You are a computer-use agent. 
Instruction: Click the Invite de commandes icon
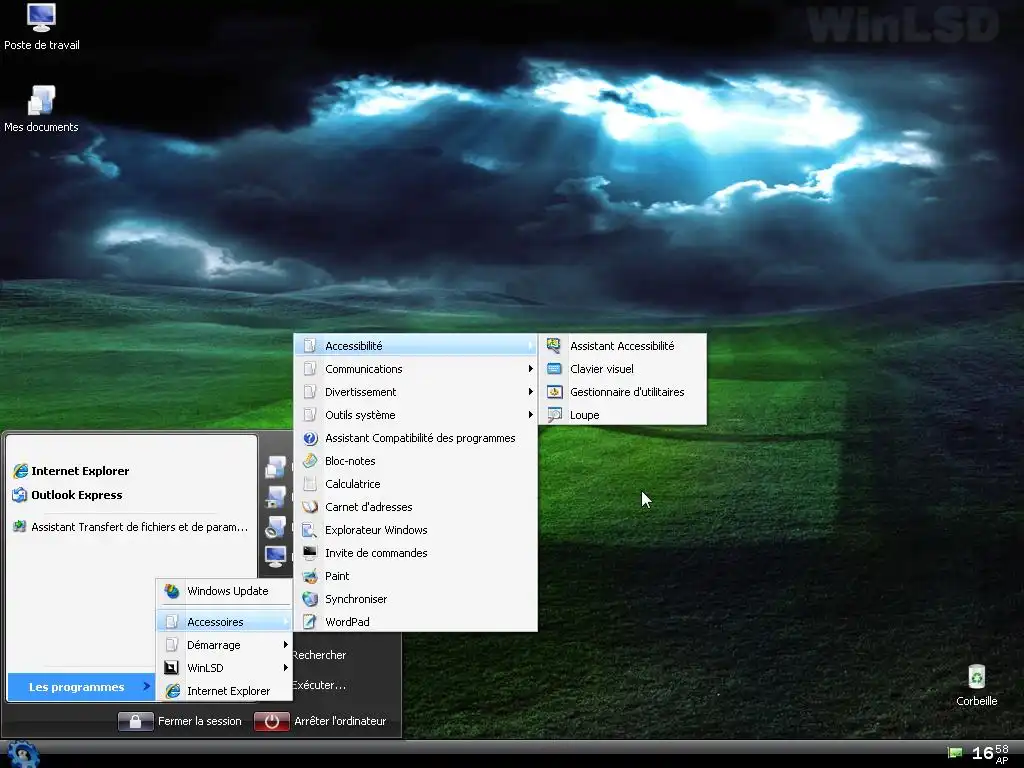coord(310,552)
